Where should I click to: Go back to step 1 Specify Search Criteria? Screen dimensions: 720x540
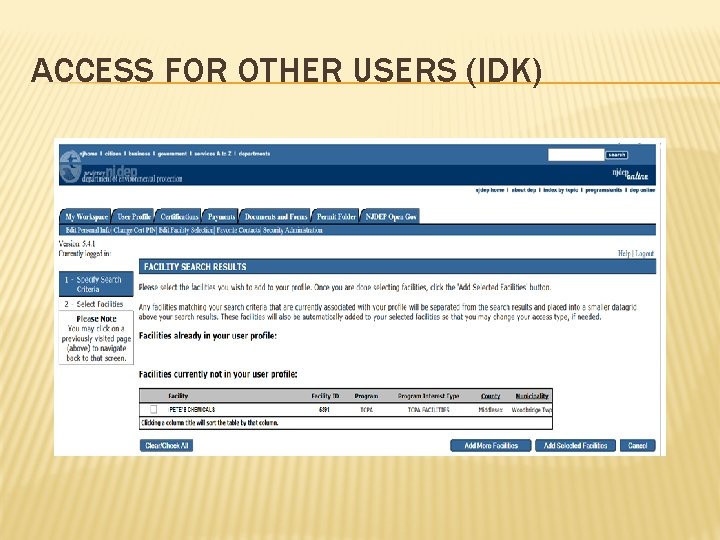[96, 284]
